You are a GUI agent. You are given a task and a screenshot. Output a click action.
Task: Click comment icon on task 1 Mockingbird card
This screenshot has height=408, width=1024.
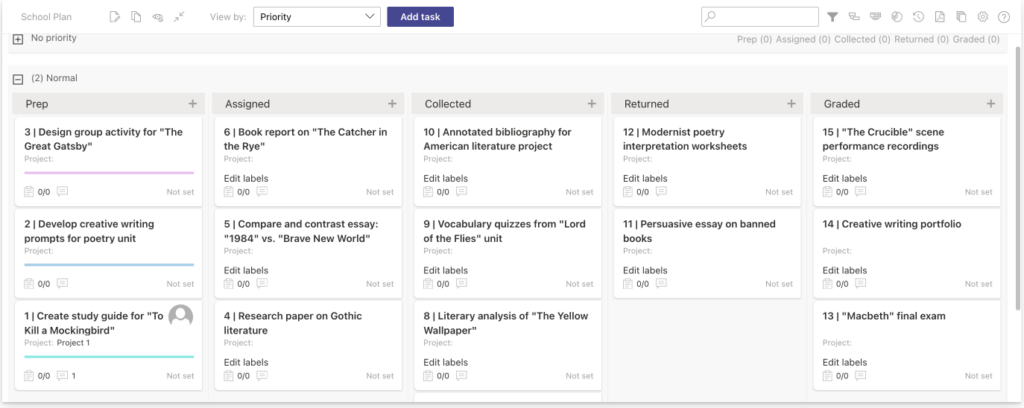63,375
